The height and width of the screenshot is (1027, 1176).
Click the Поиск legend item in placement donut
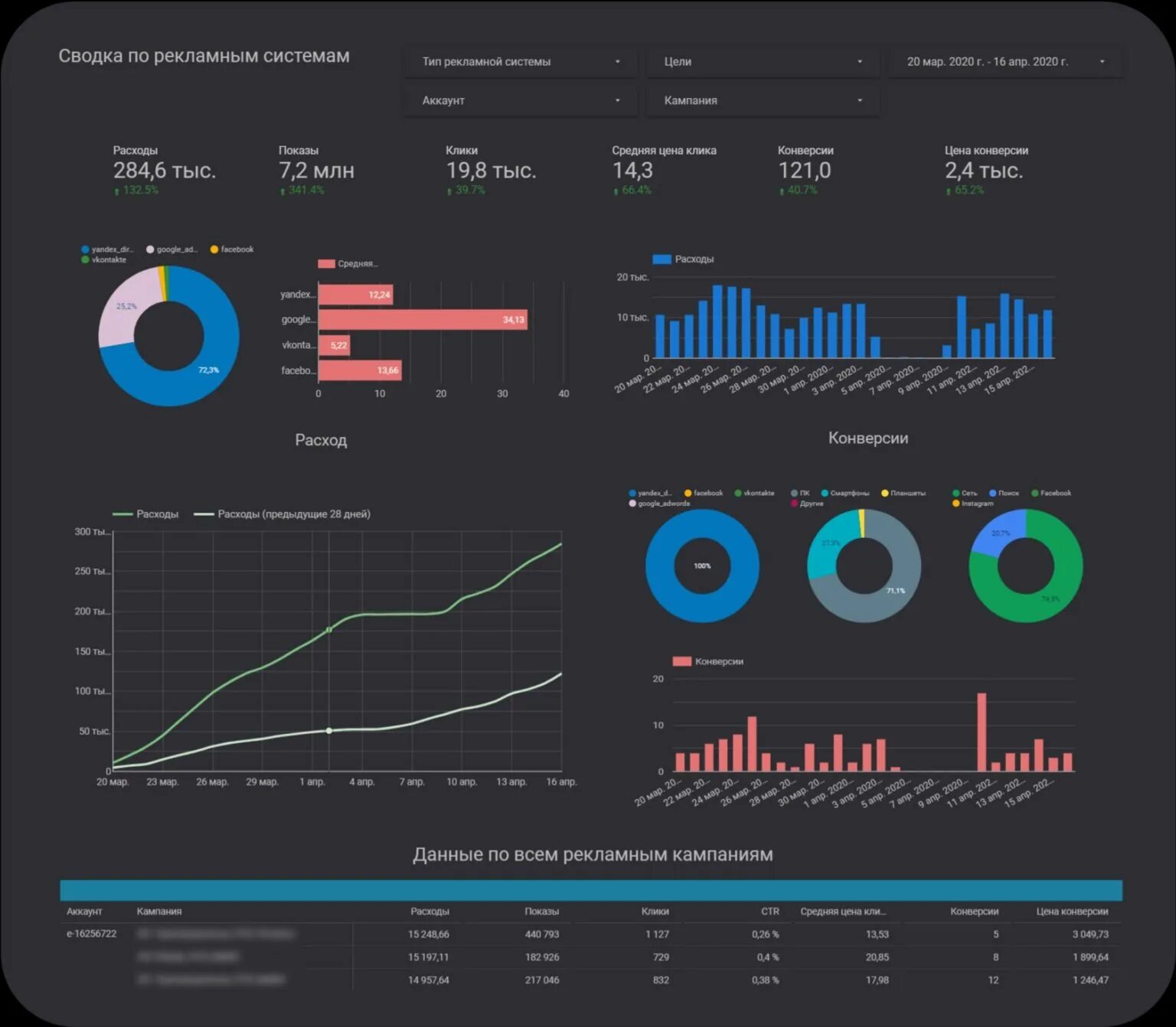(1004, 493)
